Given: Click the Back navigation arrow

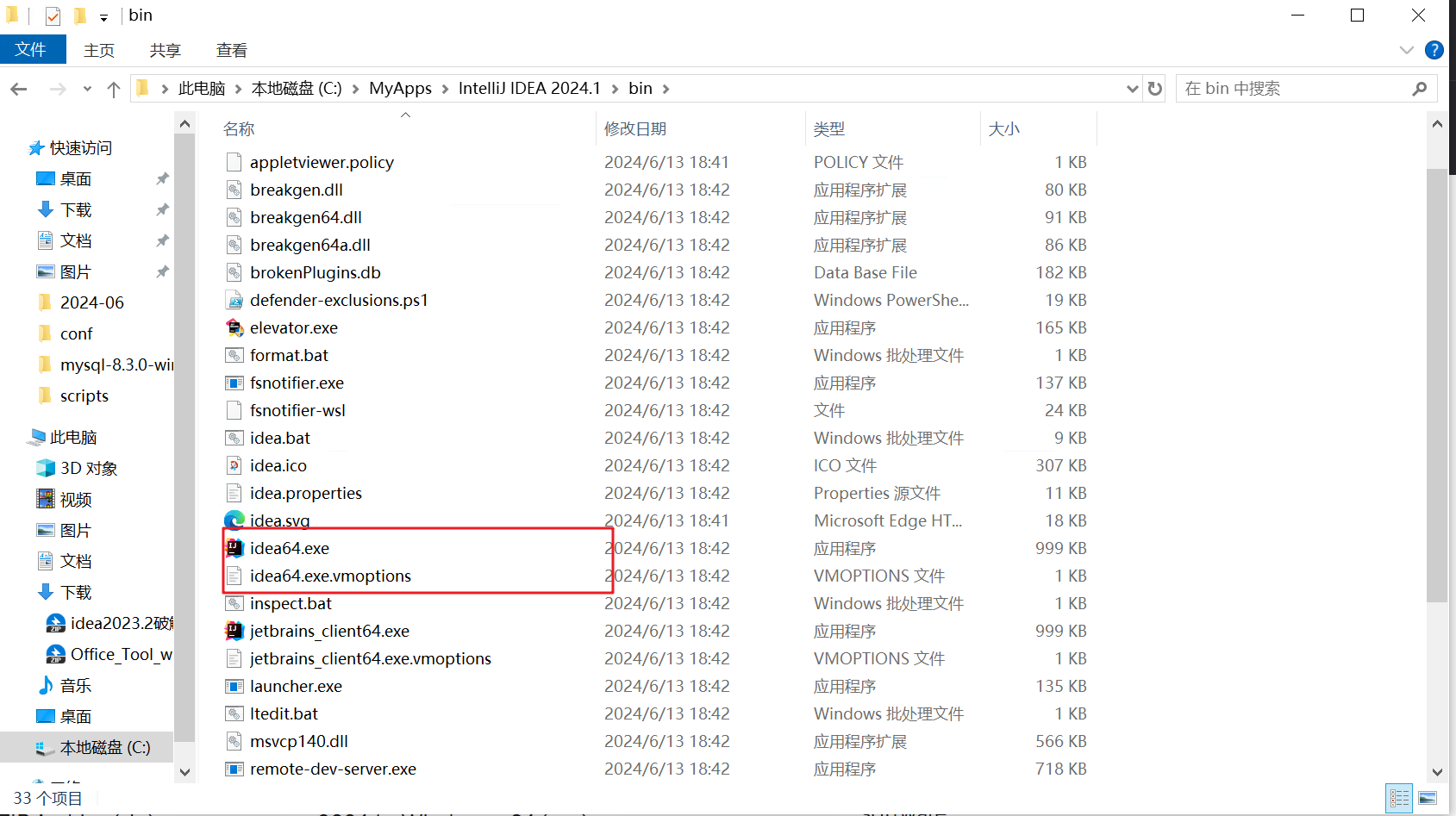Looking at the screenshot, I should tap(19, 89).
